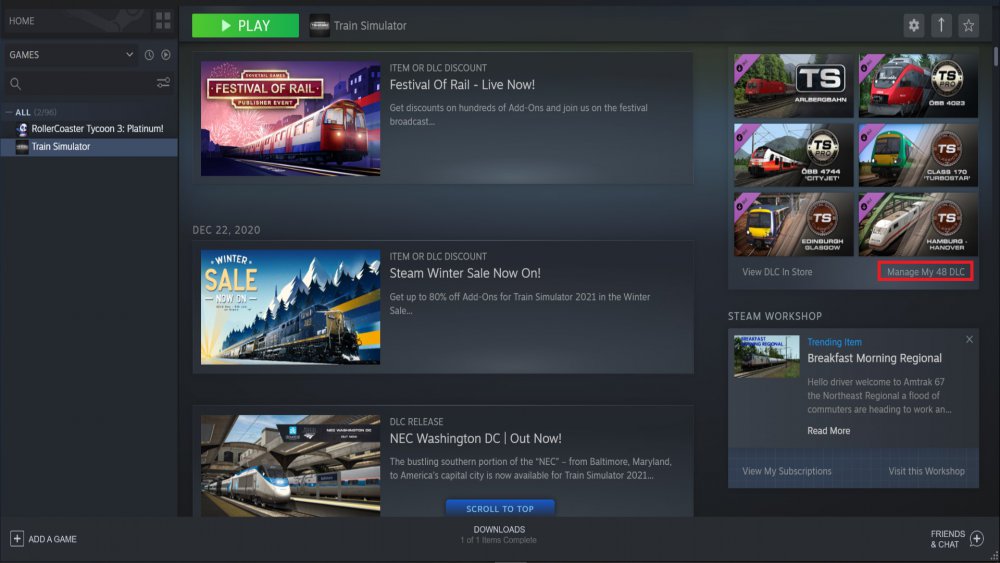Image resolution: width=1000 pixels, height=563 pixels.
Task: Open View DLC In Store link
Action: click(x=777, y=272)
